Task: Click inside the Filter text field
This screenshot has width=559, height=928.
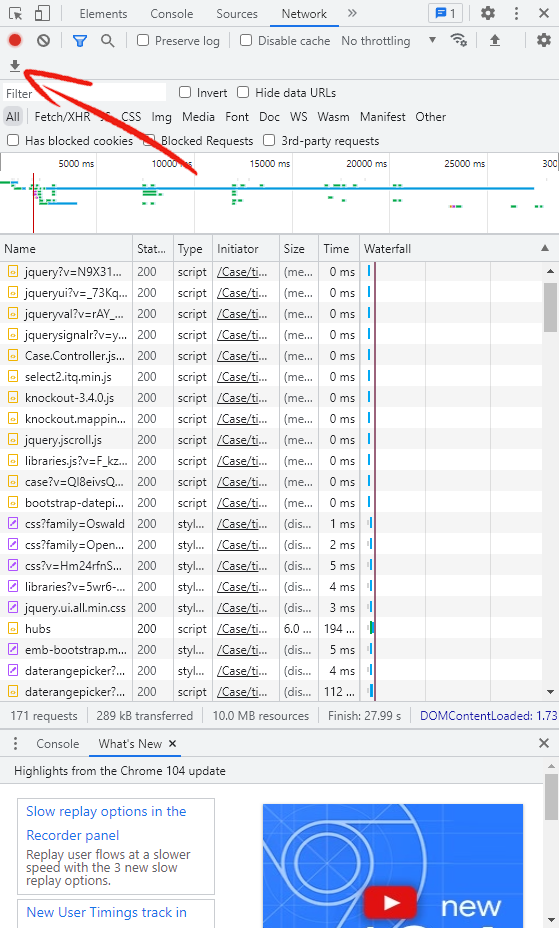Action: click(x=84, y=93)
